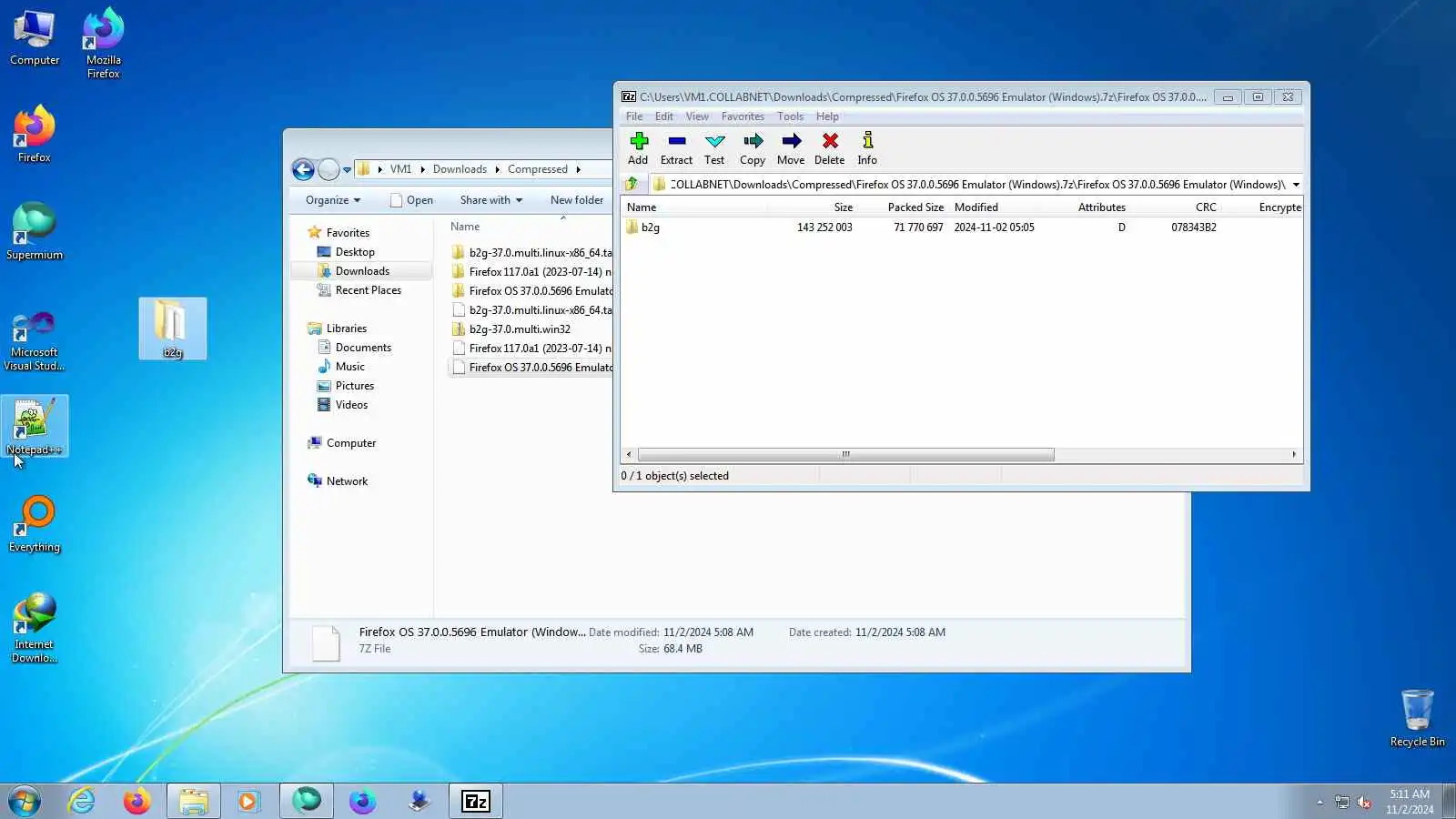
Task: Click inside the 7-Zip address path field
Action: click(977, 185)
